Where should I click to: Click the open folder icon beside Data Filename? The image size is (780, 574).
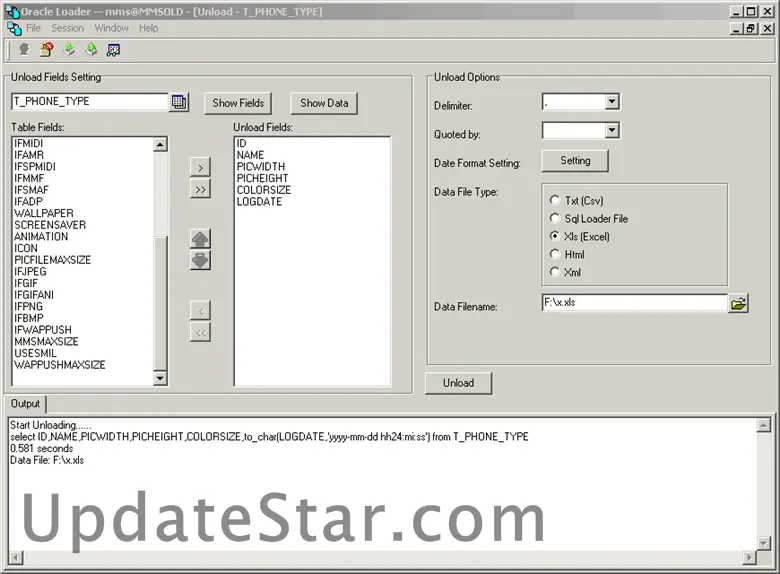(x=738, y=303)
